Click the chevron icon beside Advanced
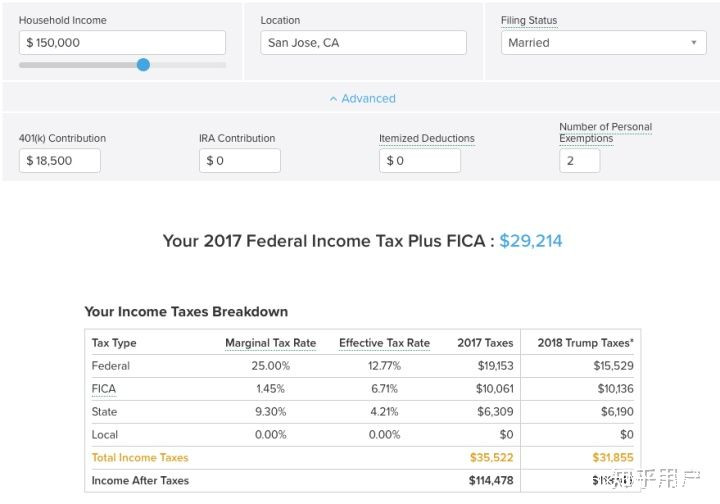The height and width of the screenshot is (504, 720). coord(333,99)
